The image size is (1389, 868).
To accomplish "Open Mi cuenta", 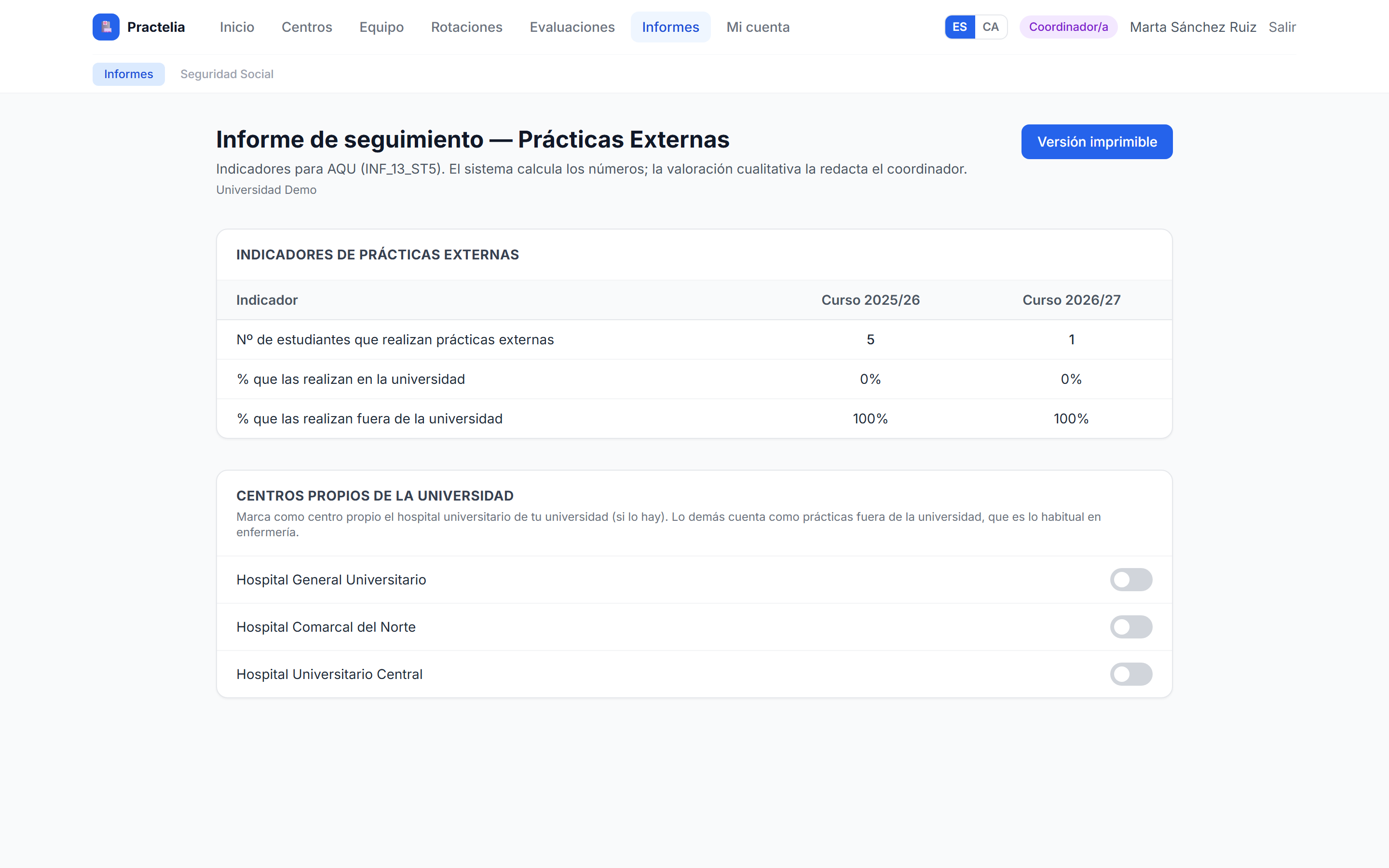I will [x=758, y=27].
